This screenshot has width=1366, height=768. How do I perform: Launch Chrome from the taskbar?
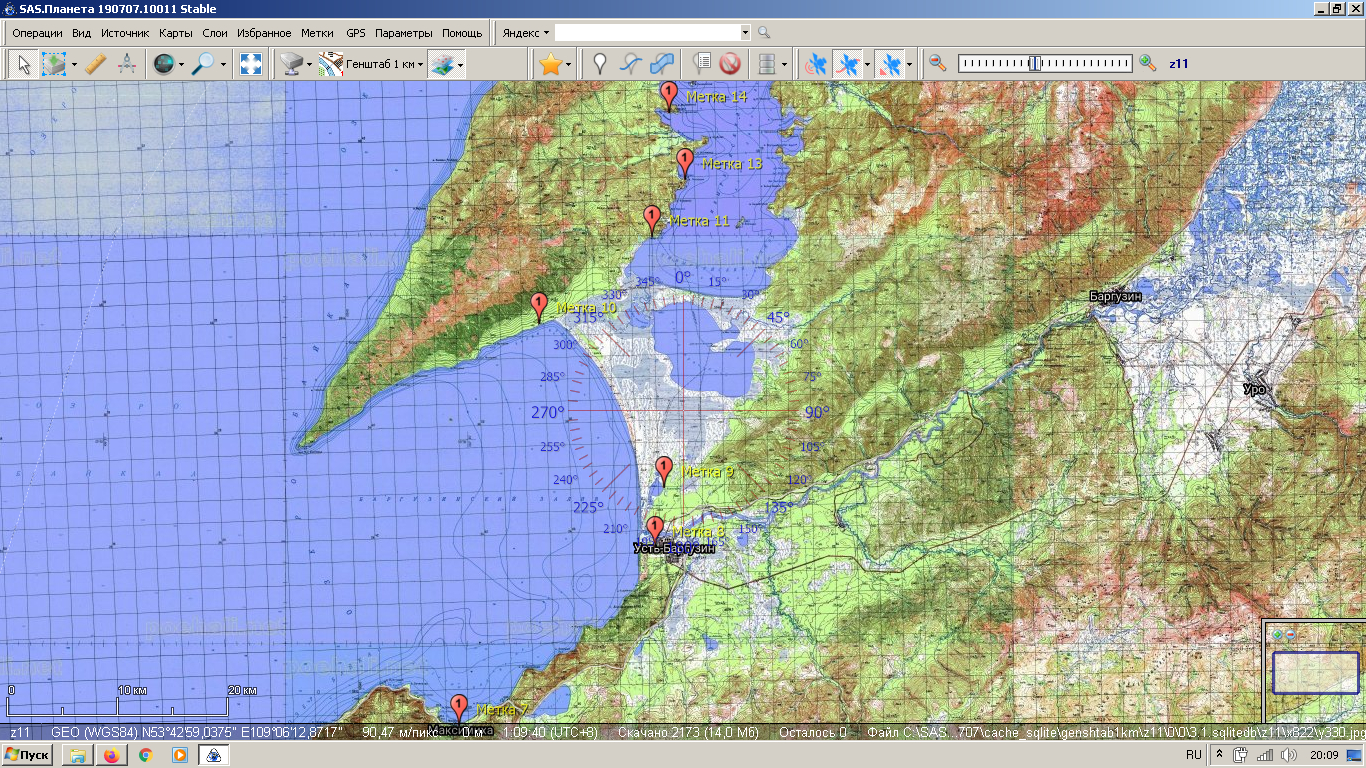146,755
